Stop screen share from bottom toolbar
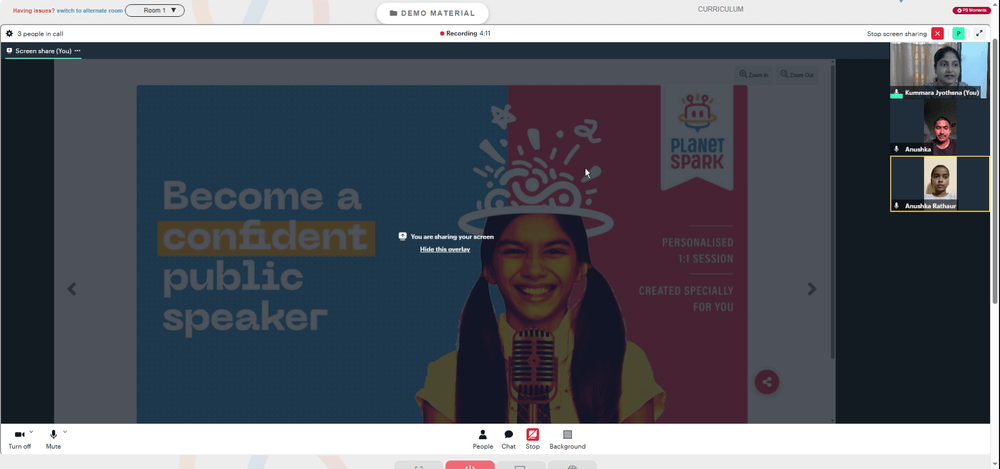The image size is (1000, 469). tap(533, 439)
